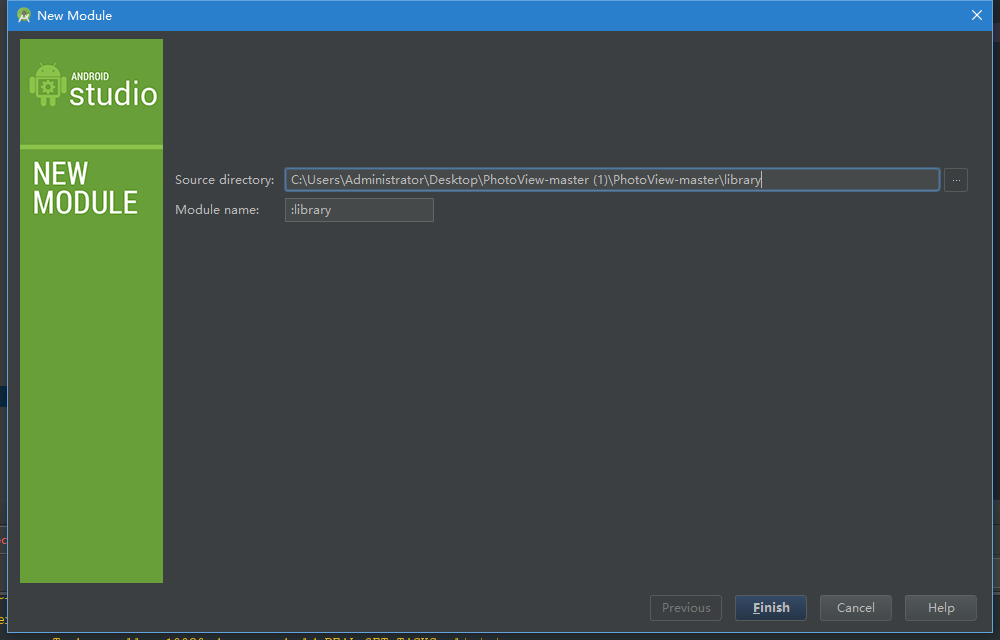Screen dimensions: 1000x640
Task: Click the 'New Module' window title
Action: pos(75,15)
